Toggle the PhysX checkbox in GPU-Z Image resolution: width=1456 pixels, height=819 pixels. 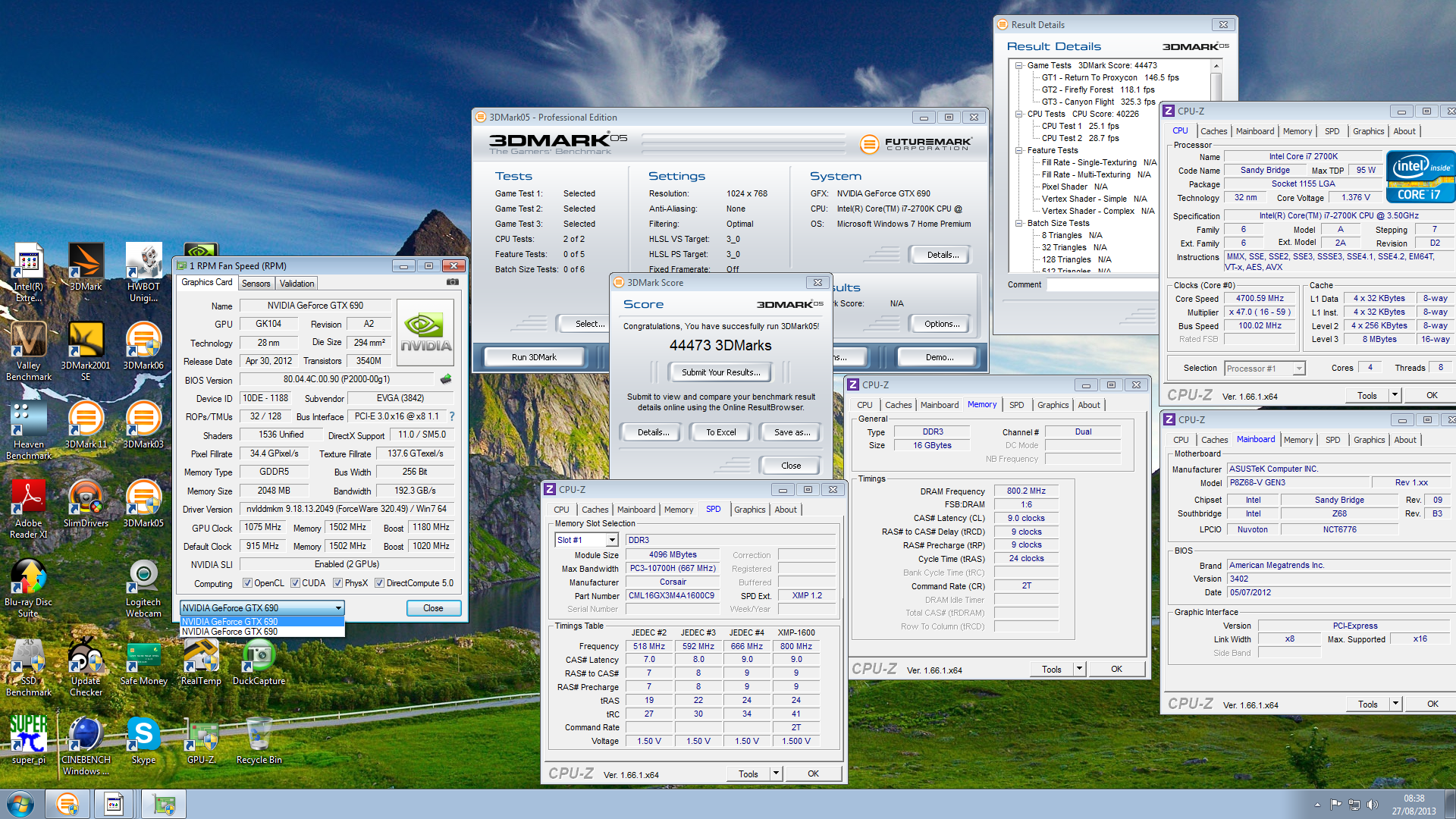click(x=337, y=583)
